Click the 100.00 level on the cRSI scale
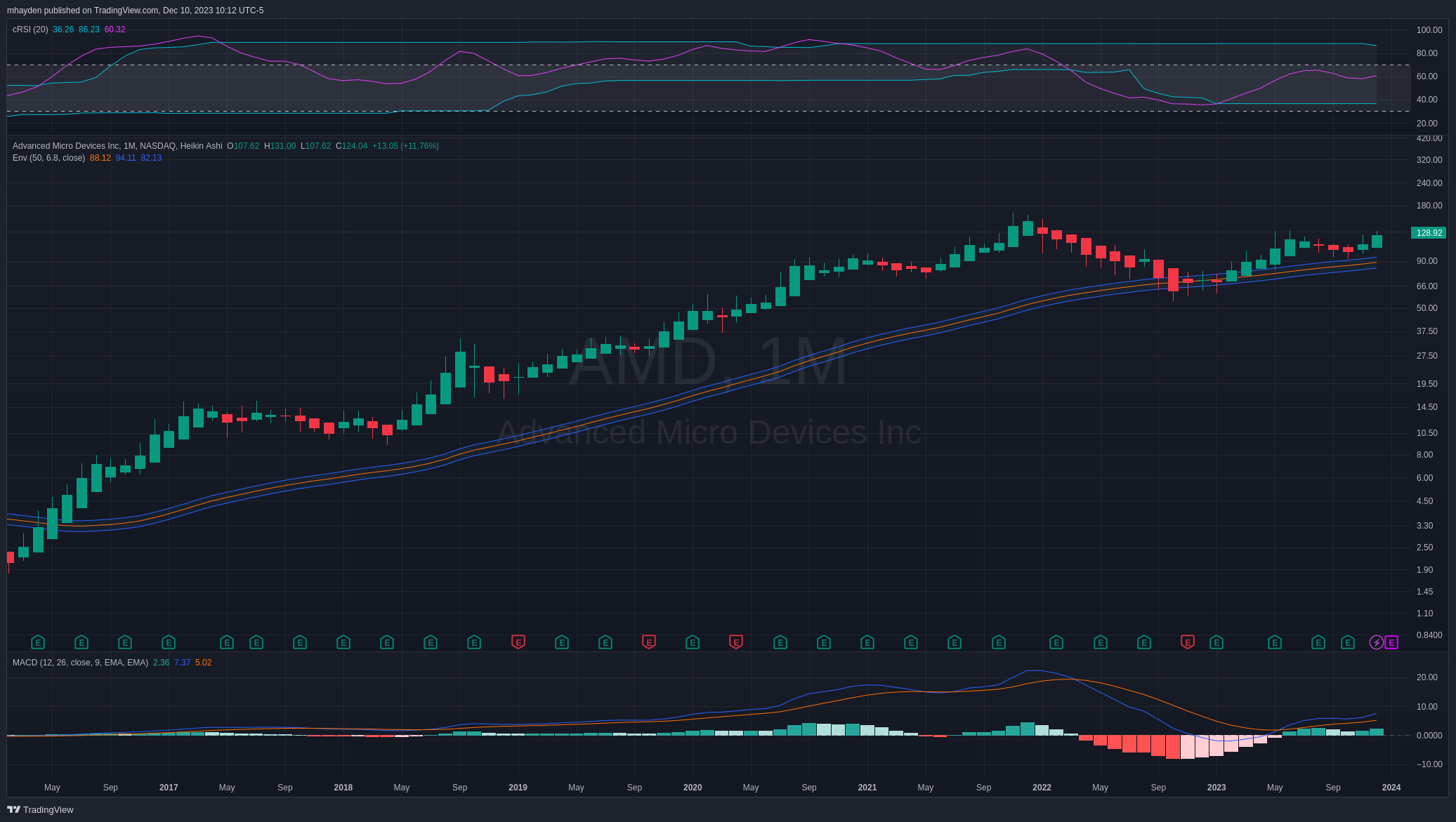The image size is (1456, 822). point(1429,30)
